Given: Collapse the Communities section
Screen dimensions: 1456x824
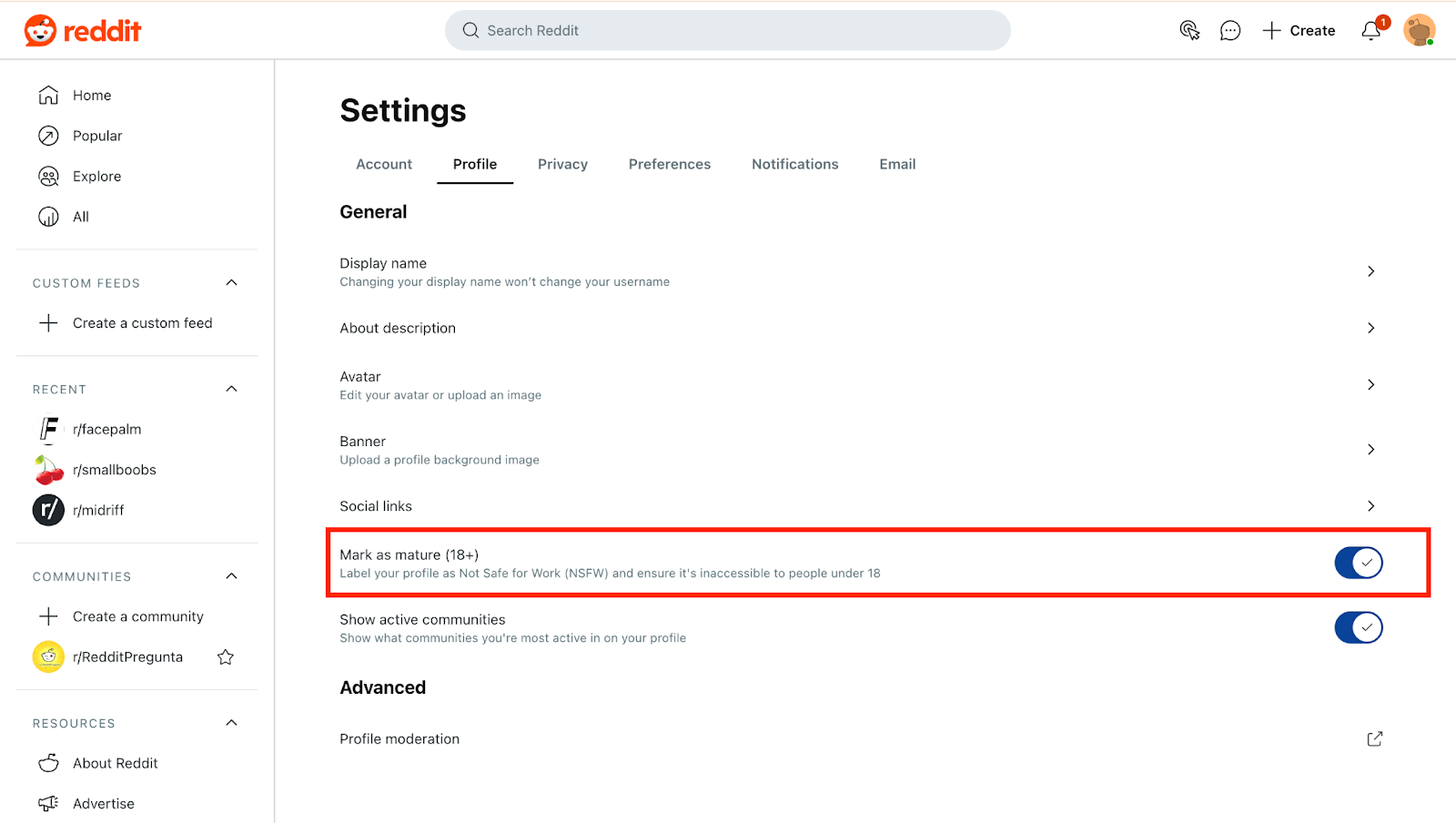Looking at the screenshot, I should (x=232, y=576).
